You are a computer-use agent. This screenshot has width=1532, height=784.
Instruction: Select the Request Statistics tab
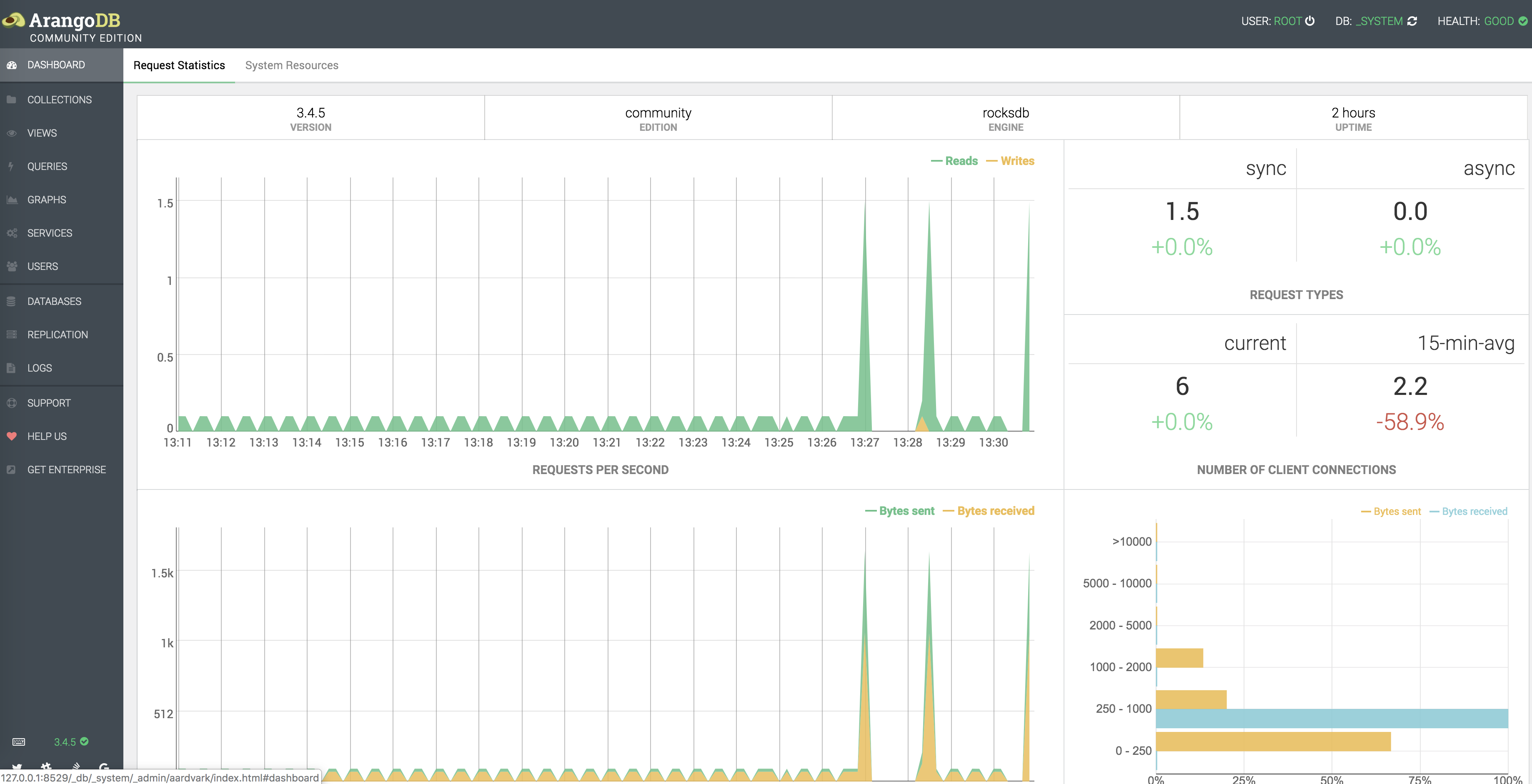[179, 65]
